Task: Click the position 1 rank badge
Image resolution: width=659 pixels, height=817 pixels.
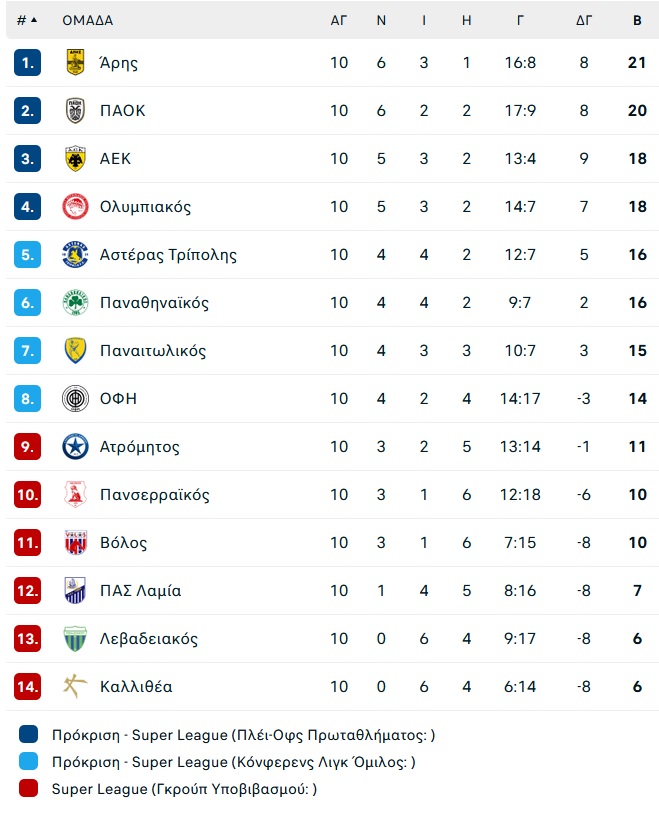Action: pos(27,62)
